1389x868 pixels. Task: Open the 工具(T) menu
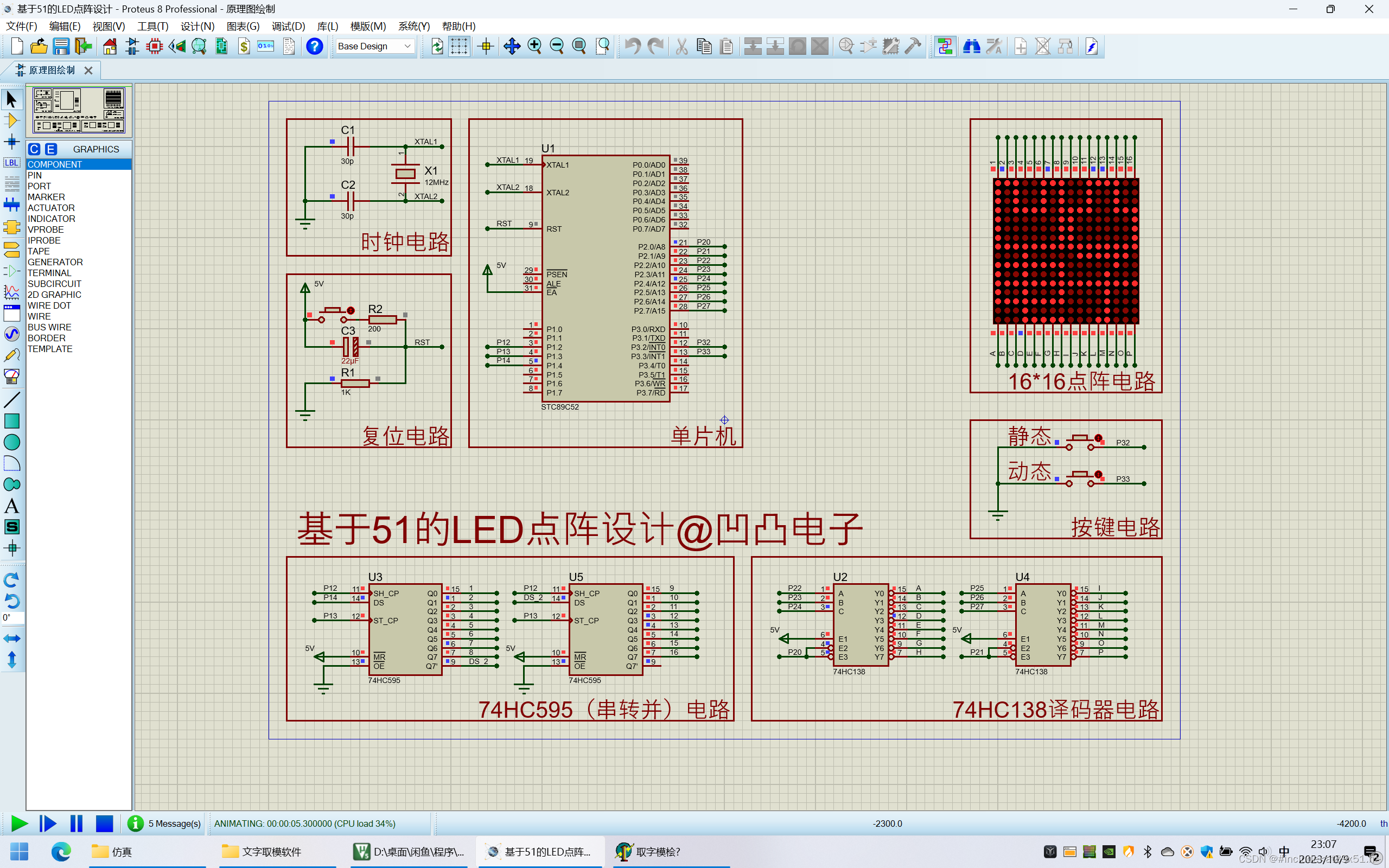pyautogui.click(x=152, y=27)
